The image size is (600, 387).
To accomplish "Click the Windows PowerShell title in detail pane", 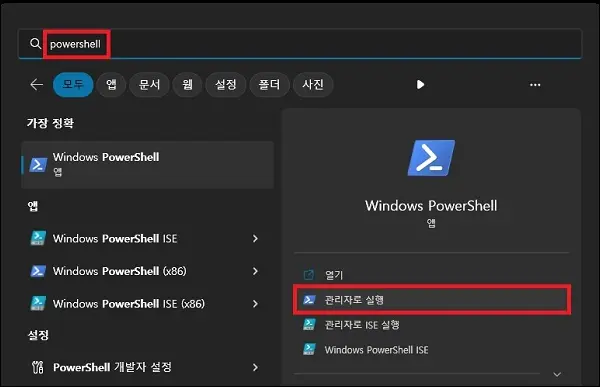I will (x=431, y=206).
